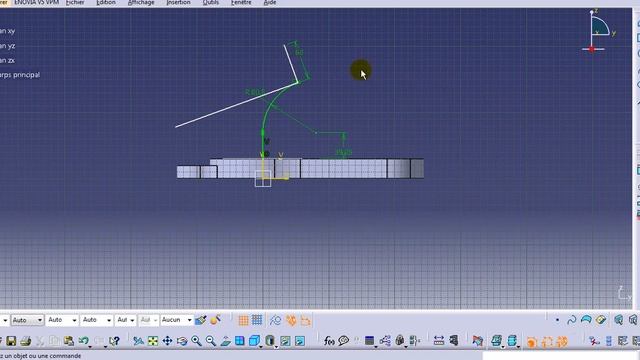Click the Swap Visible Space icon
The height and width of the screenshot is (360, 640).
[300, 341]
